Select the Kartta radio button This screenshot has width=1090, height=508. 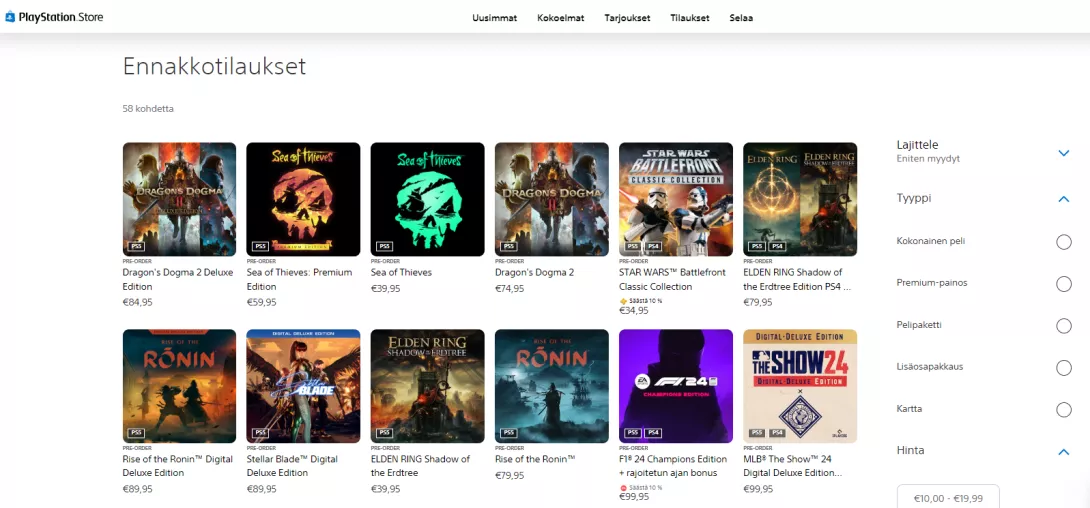pyautogui.click(x=1064, y=410)
